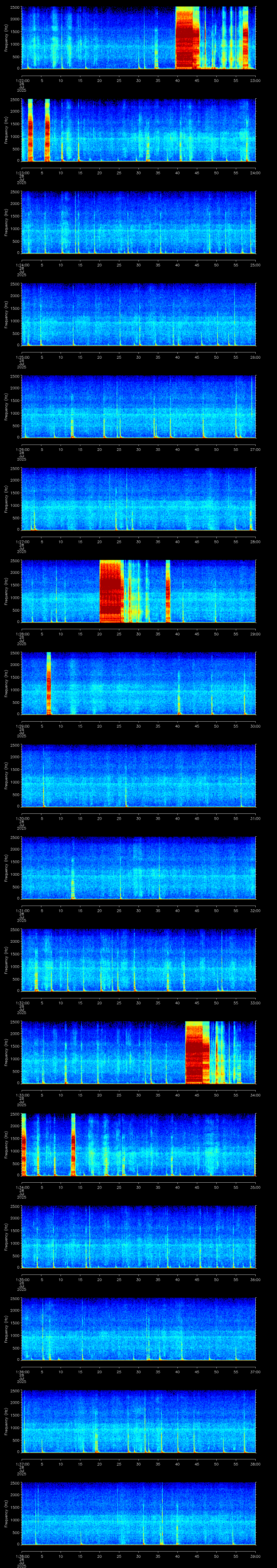Open the spectrogram panel starting at 1:23:00

coord(138,130)
